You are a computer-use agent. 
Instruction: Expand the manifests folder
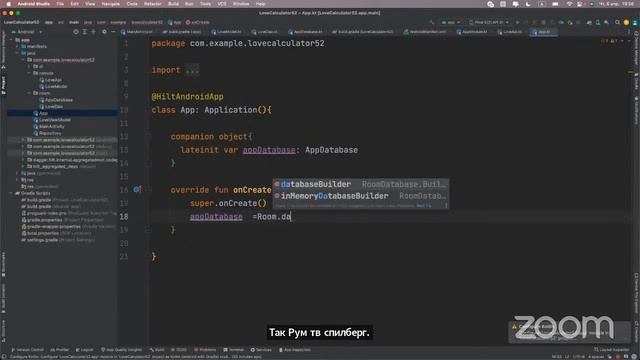tap(17, 47)
